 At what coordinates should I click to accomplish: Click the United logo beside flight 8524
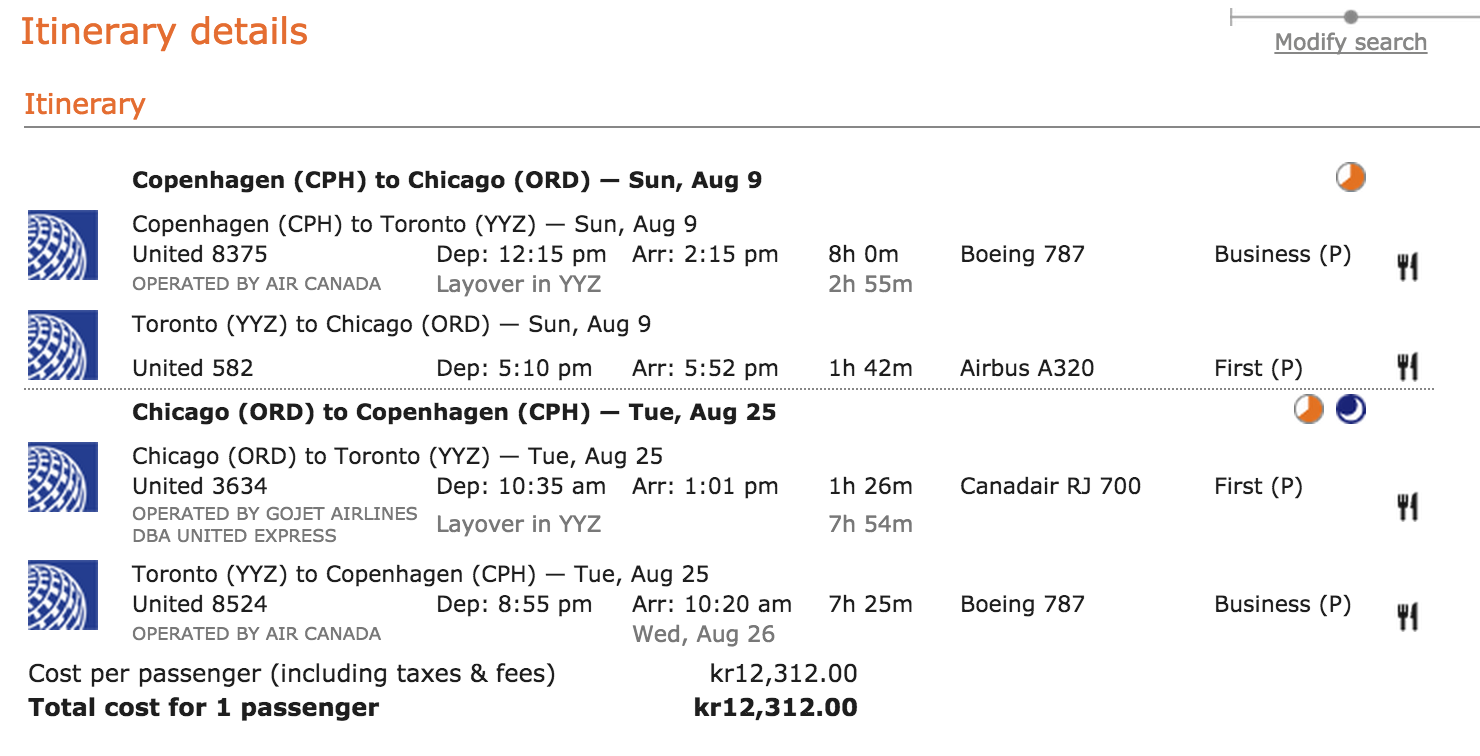point(63,595)
